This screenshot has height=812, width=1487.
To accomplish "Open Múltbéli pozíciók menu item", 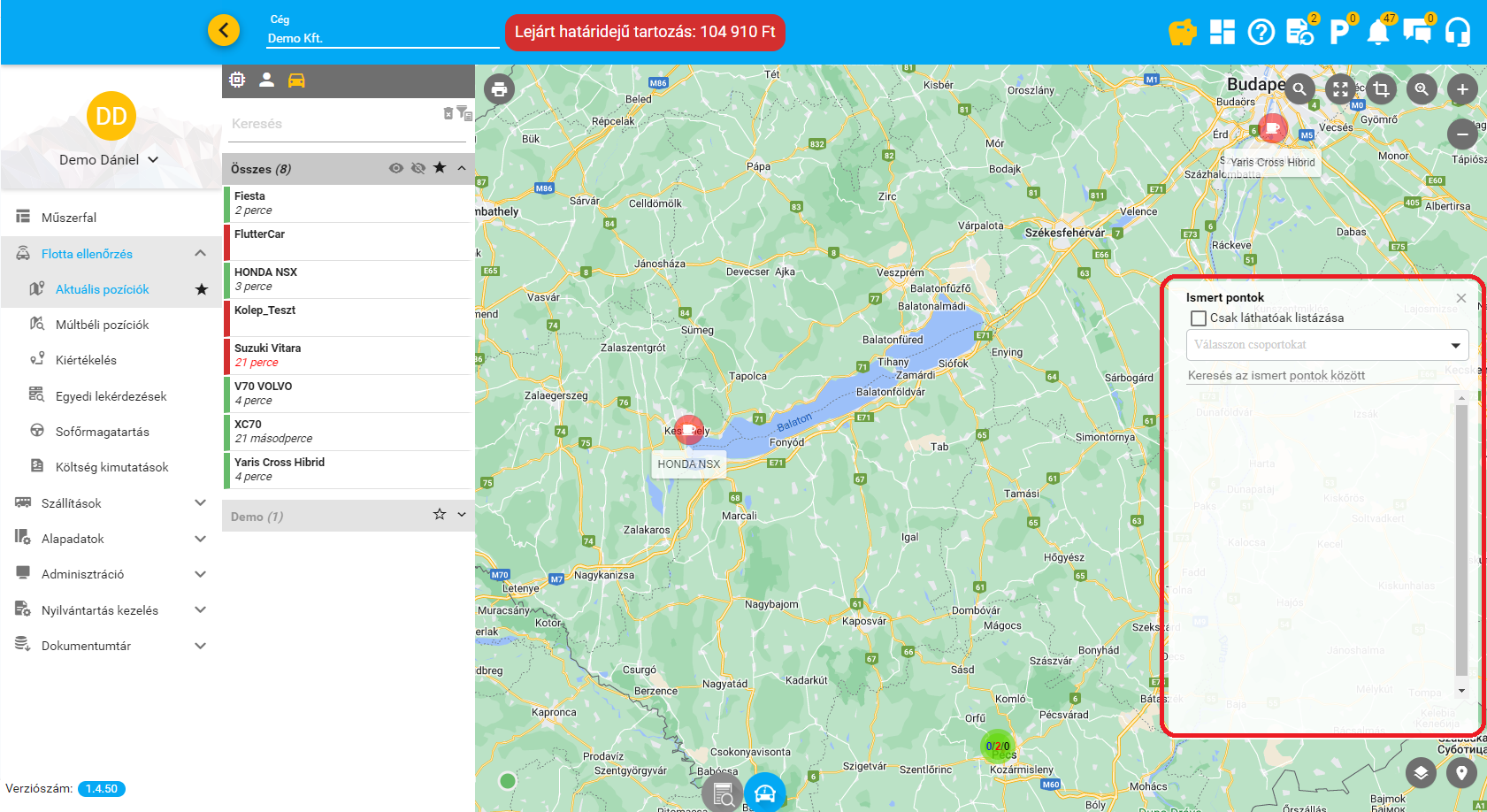I will pyautogui.click(x=102, y=325).
